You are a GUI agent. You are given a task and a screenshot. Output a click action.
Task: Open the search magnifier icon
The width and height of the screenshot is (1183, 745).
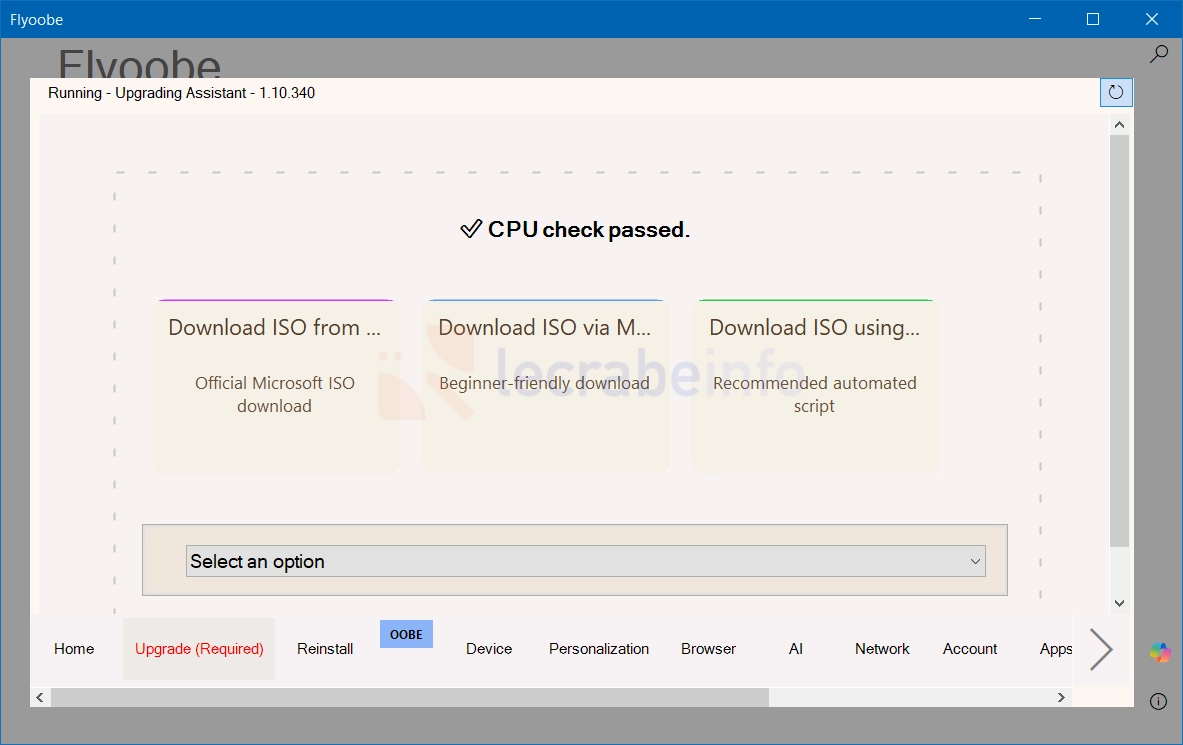[x=1158, y=54]
